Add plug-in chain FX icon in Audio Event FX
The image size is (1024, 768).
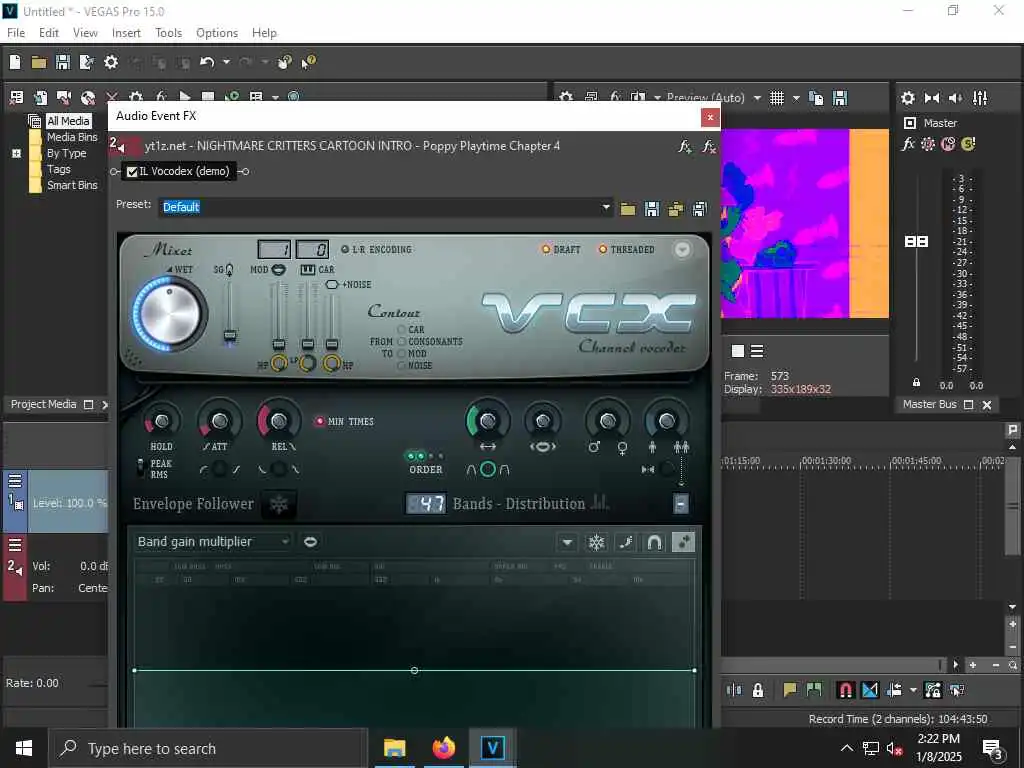coord(684,146)
